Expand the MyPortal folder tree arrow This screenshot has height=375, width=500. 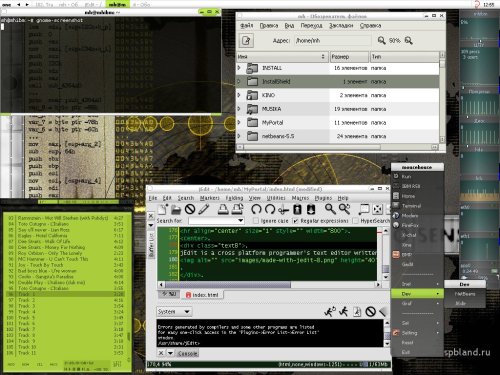coord(239,122)
